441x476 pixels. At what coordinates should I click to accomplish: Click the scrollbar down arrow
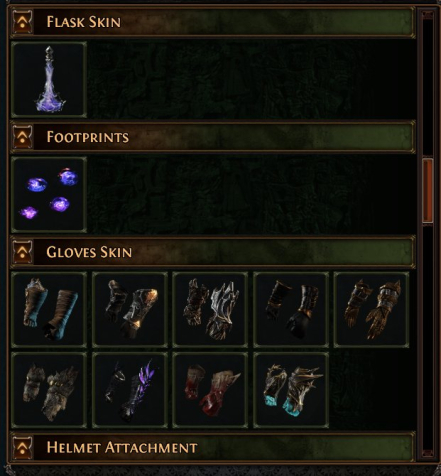pos(428,453)
